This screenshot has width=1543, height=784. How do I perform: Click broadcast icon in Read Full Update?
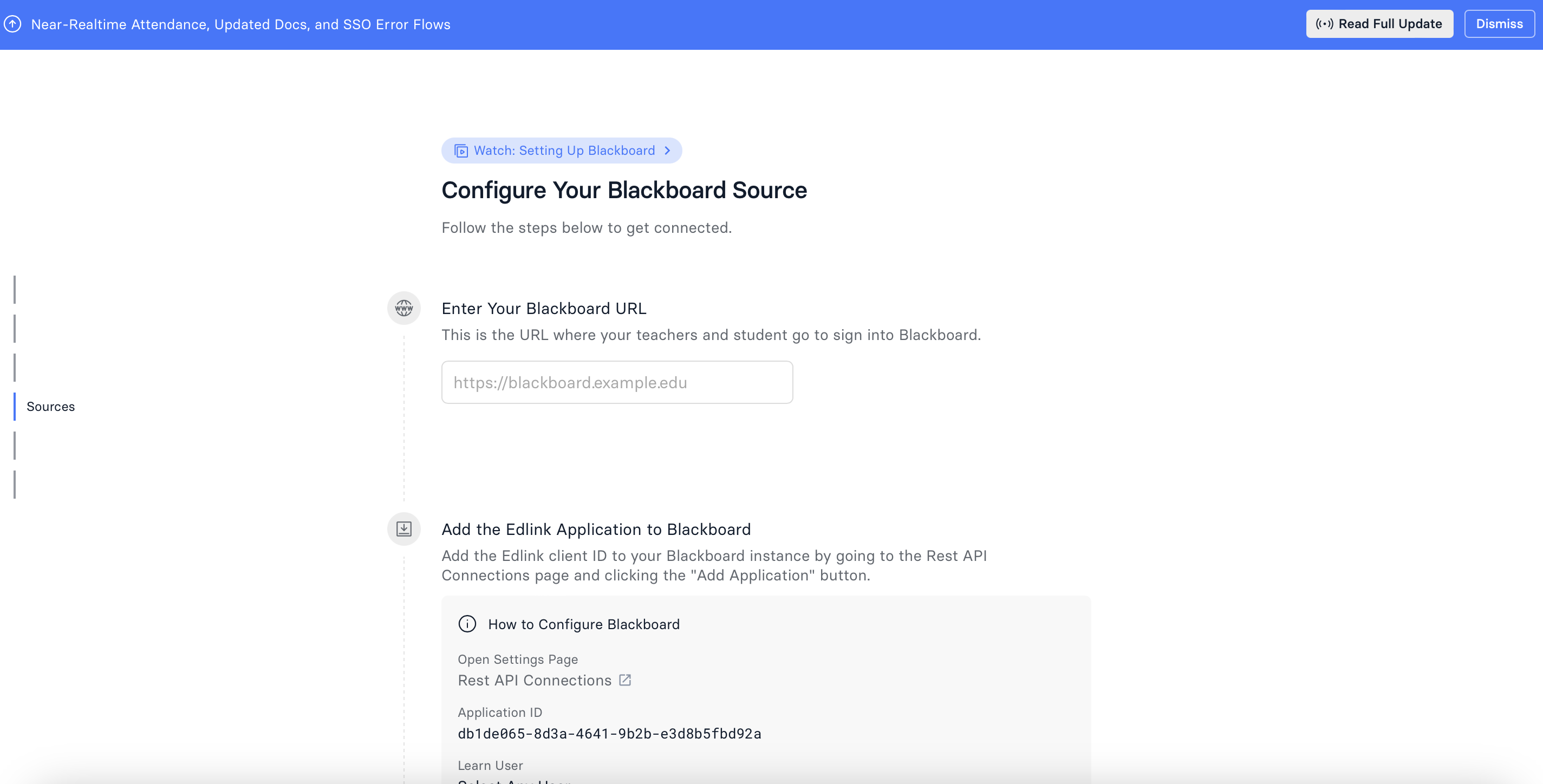1324,24
